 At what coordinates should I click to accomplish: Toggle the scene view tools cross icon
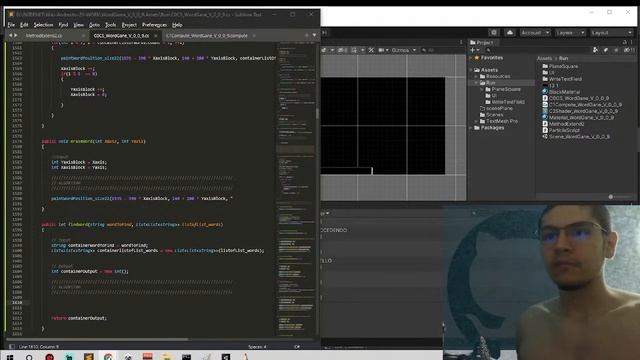click(371, 50)
